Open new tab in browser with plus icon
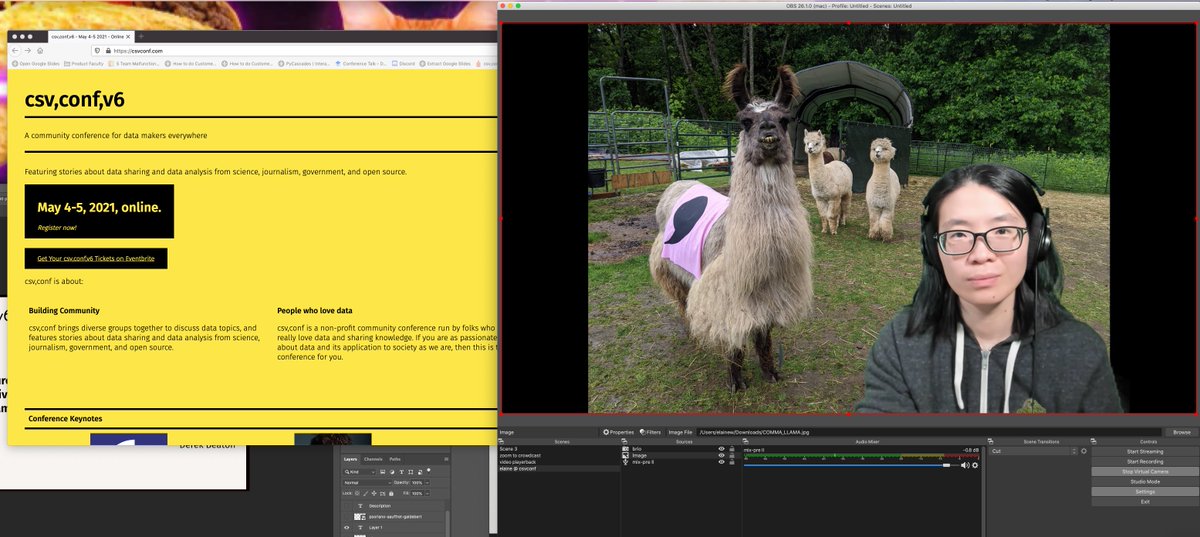 click(141, 37)
